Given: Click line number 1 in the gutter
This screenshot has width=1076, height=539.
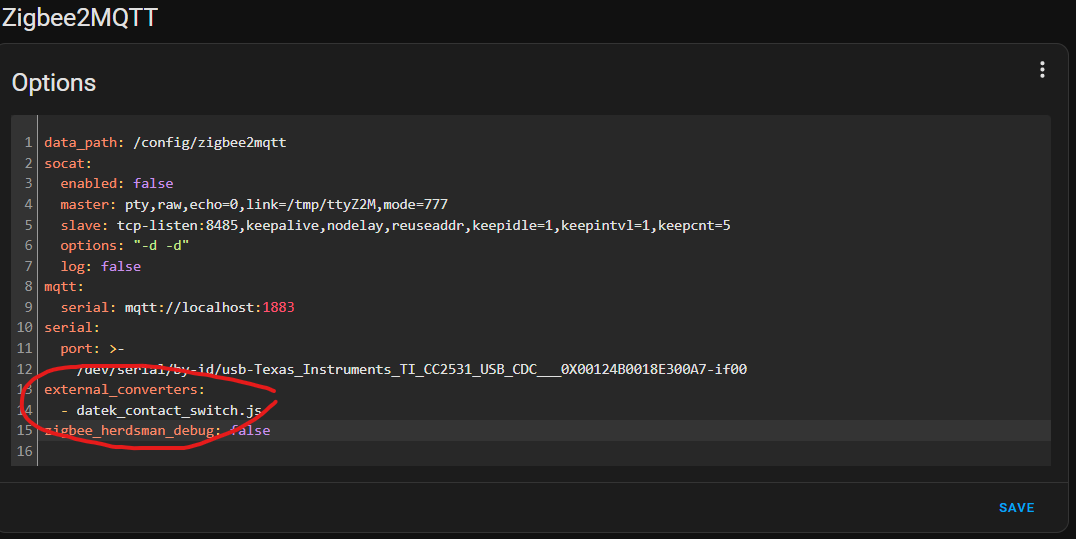Looking at the screenshot, I should pyautogui.click(x=28, y=143).
